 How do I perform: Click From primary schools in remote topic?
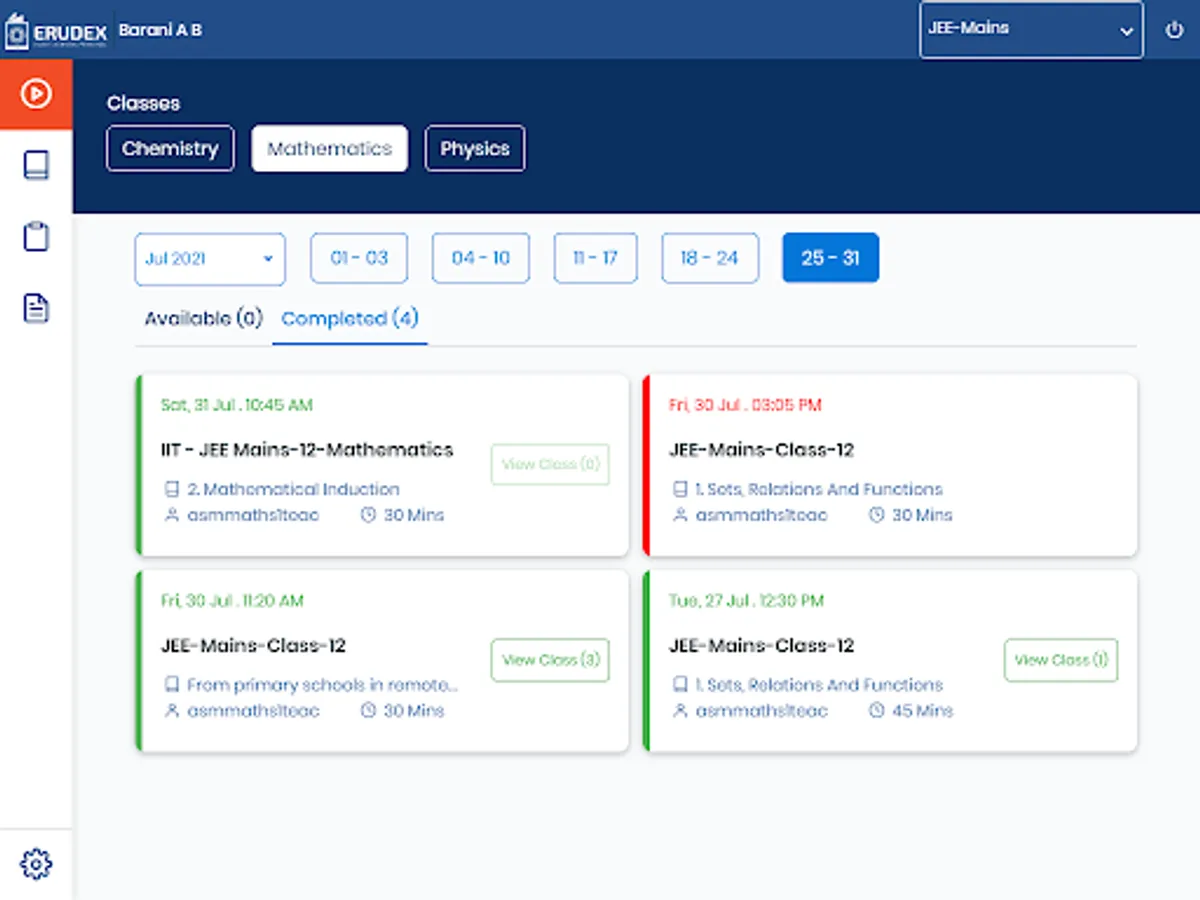coord(322,685)
